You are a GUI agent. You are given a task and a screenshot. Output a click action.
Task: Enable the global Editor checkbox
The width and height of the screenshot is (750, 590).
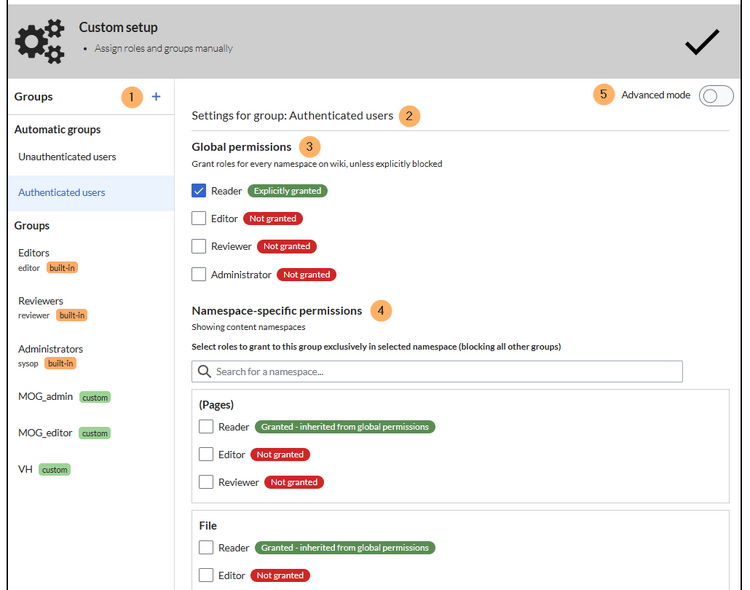pos(199,218)
